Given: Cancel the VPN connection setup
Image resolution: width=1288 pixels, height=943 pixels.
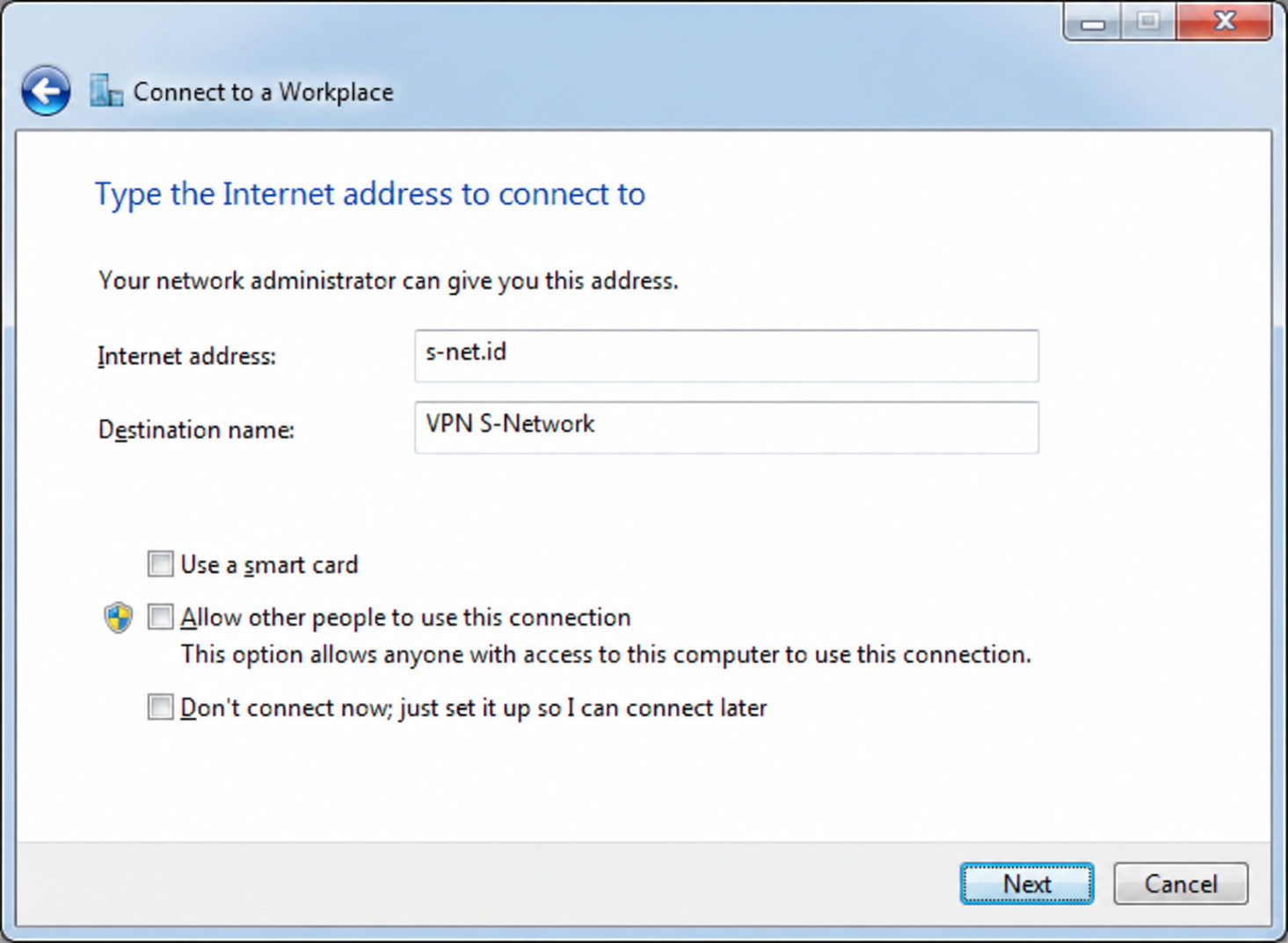Looking at the screenshot, I should [1181, 883].
